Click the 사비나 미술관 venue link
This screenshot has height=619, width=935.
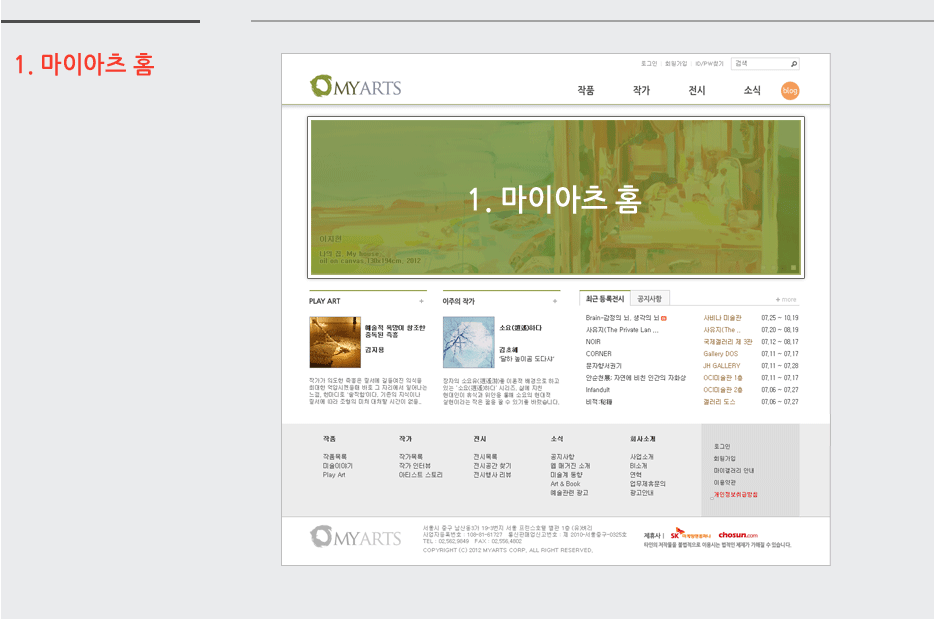[722, 318]
